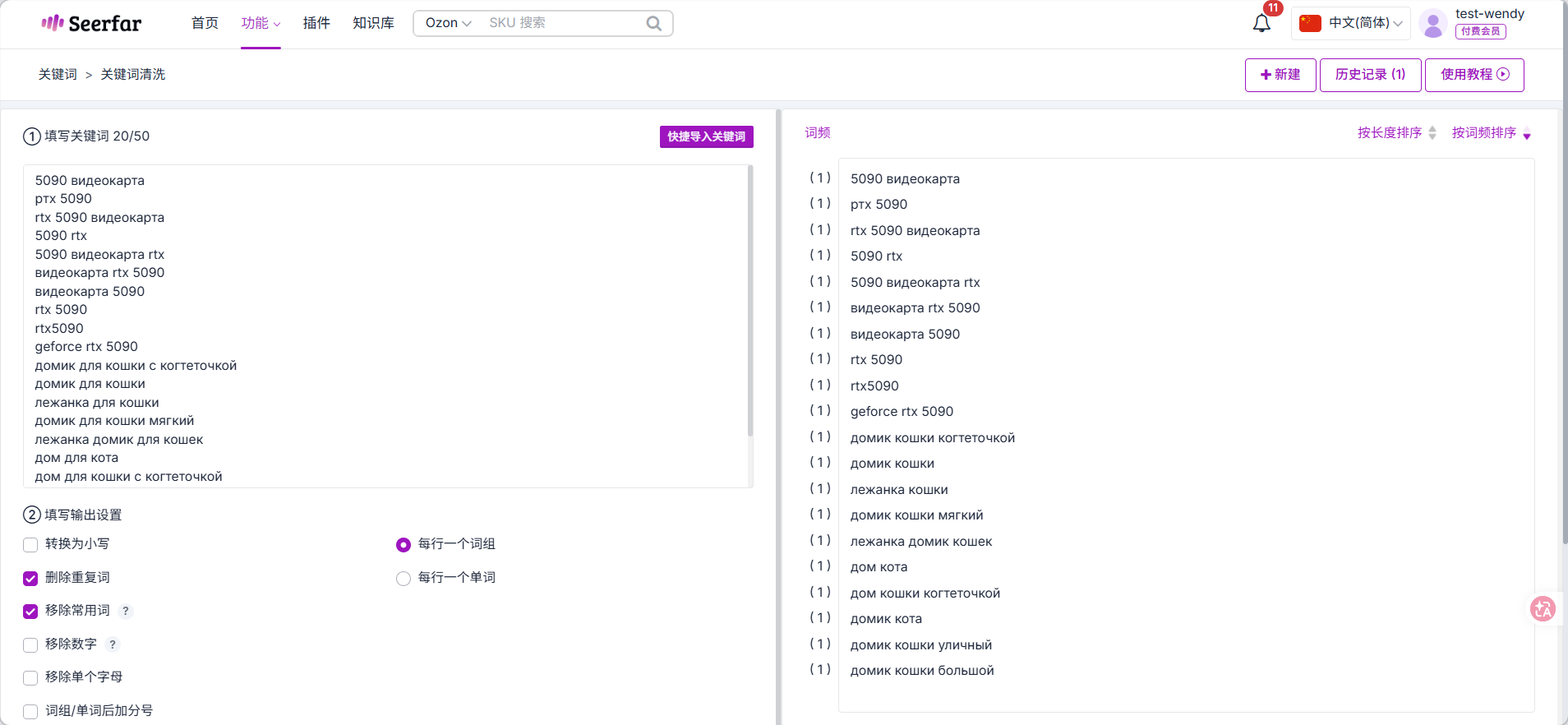Open the Ozon platform dropdown
This screenshot has width=1568, height=725.
(x=448, y=23)
